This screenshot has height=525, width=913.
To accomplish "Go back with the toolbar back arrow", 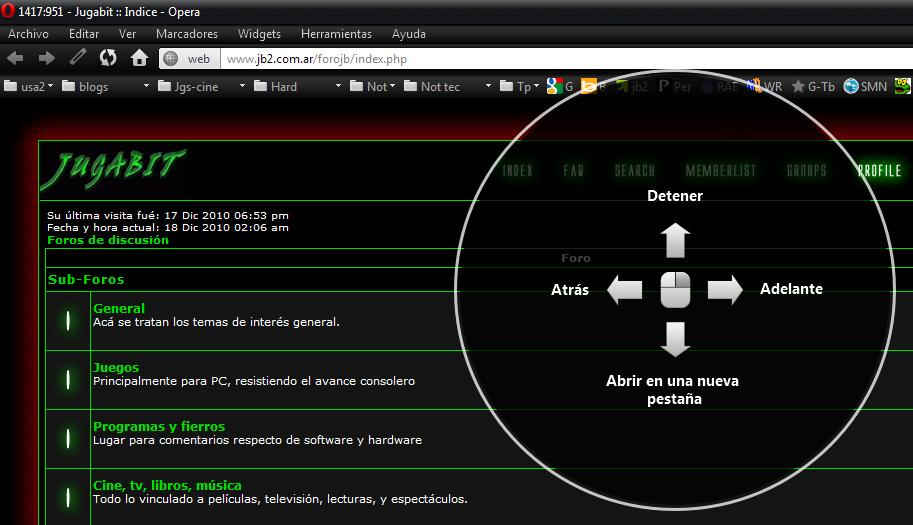I will [x=15, y=58].
